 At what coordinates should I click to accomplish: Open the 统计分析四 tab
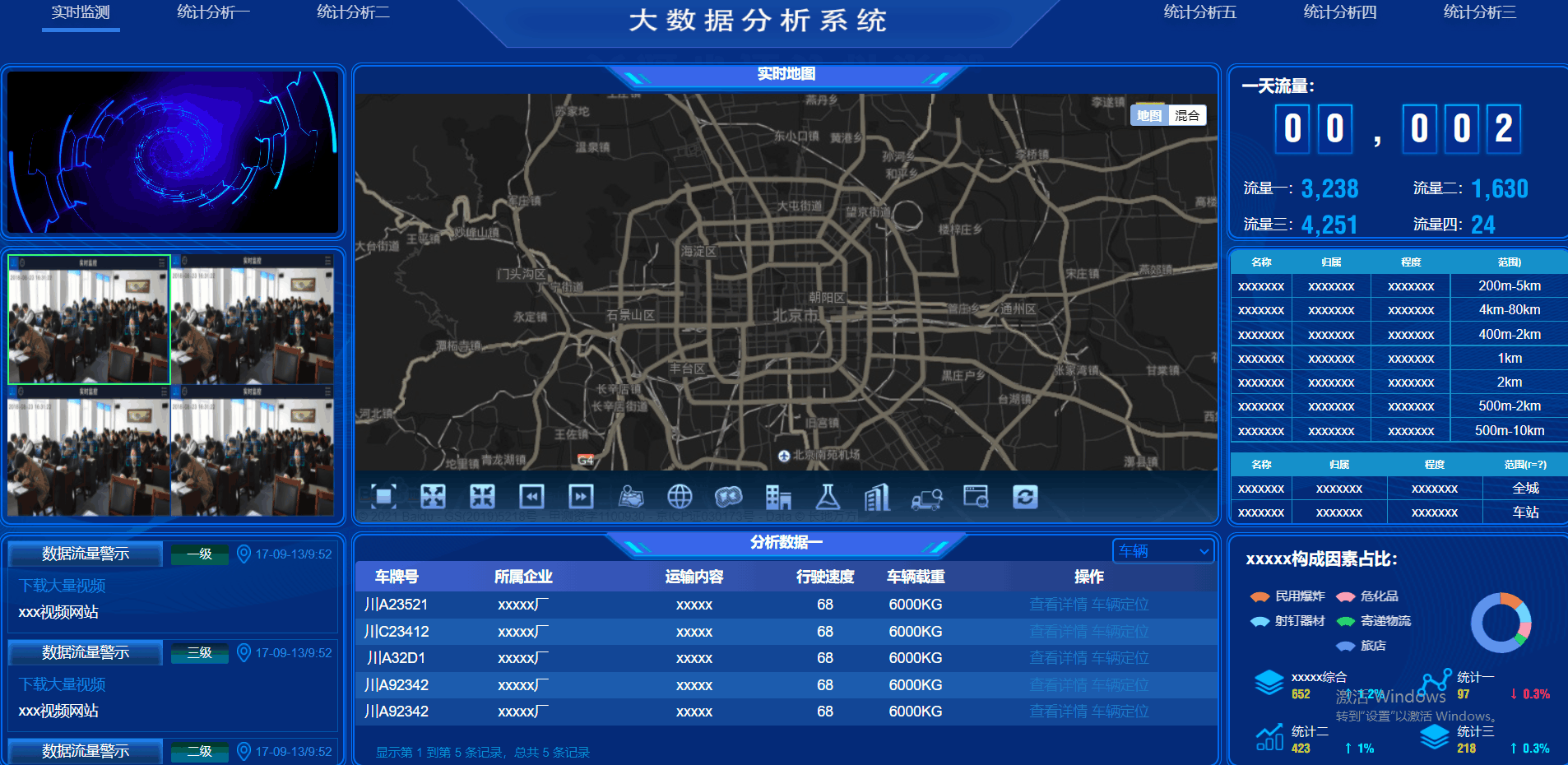[1340, 12]
